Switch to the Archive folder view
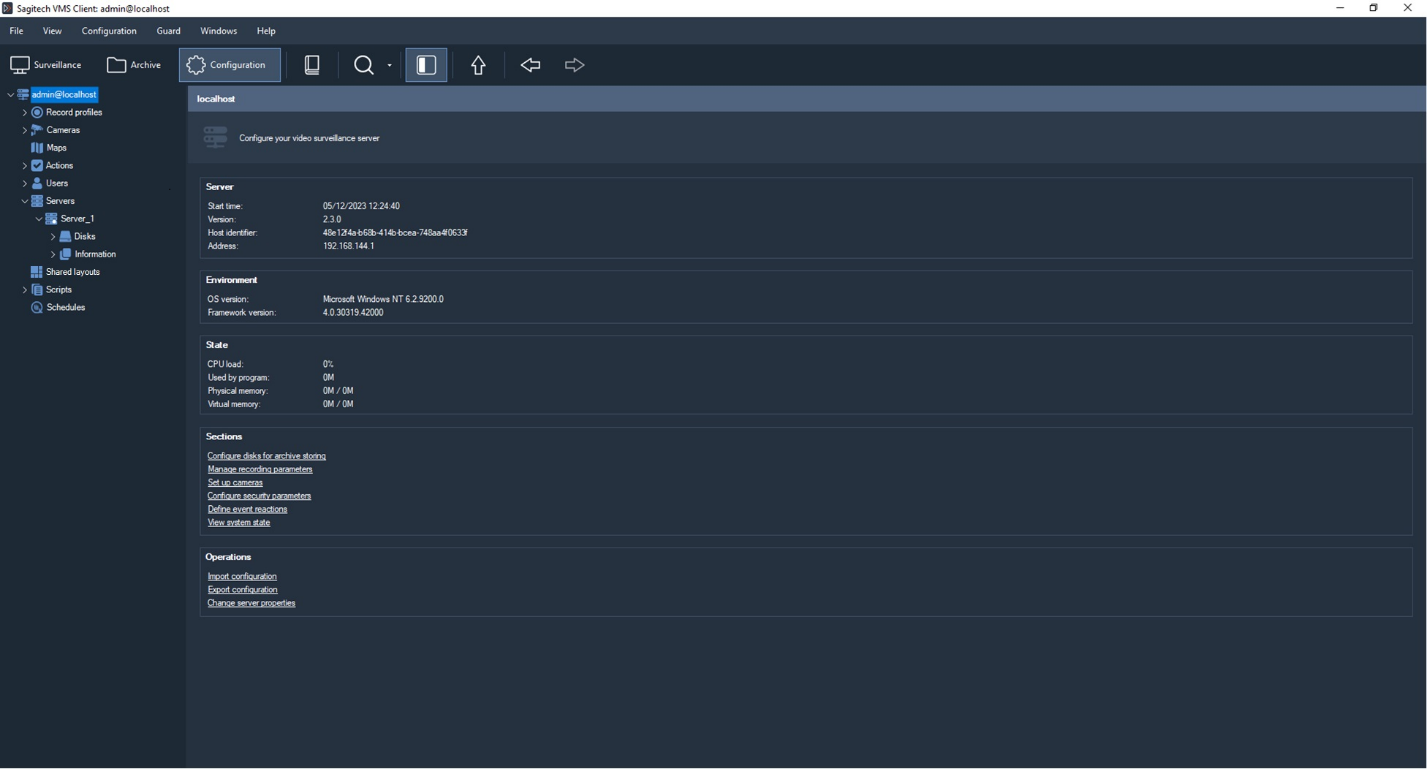Viewport: 1427px width, 769px height. pyautogui.click(x=134, y=65)
